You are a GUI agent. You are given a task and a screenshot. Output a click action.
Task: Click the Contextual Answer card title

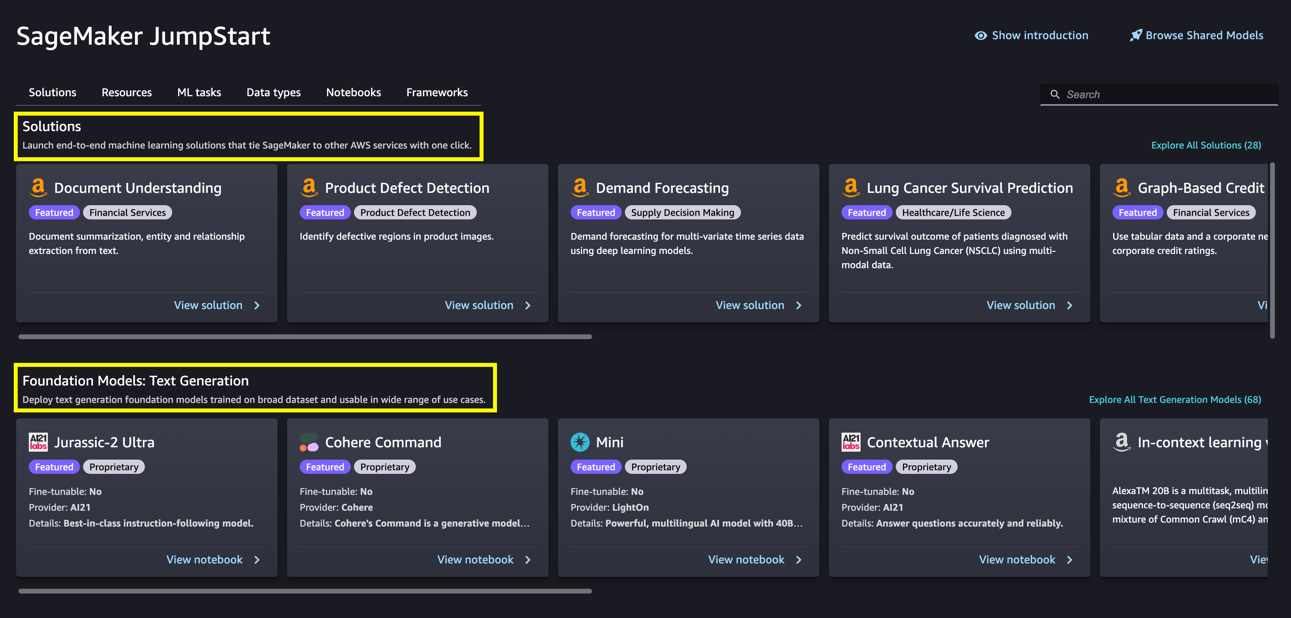[928, 442]
